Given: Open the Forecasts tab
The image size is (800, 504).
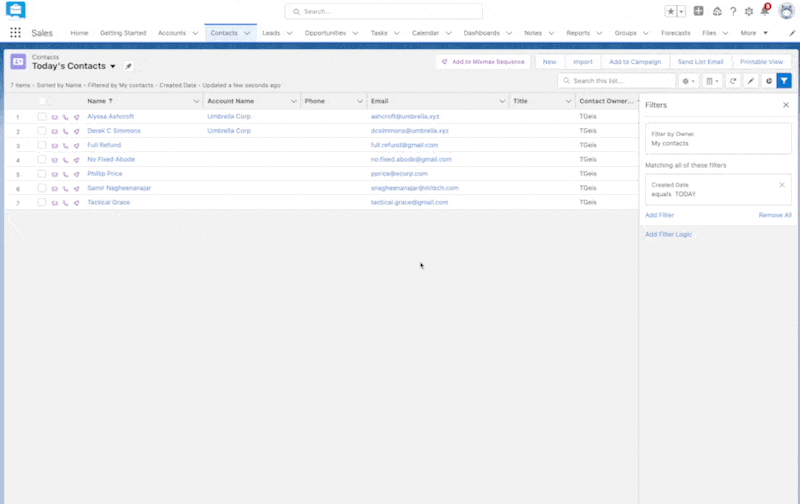Looking at the screenshot, I should pos(675,33).
